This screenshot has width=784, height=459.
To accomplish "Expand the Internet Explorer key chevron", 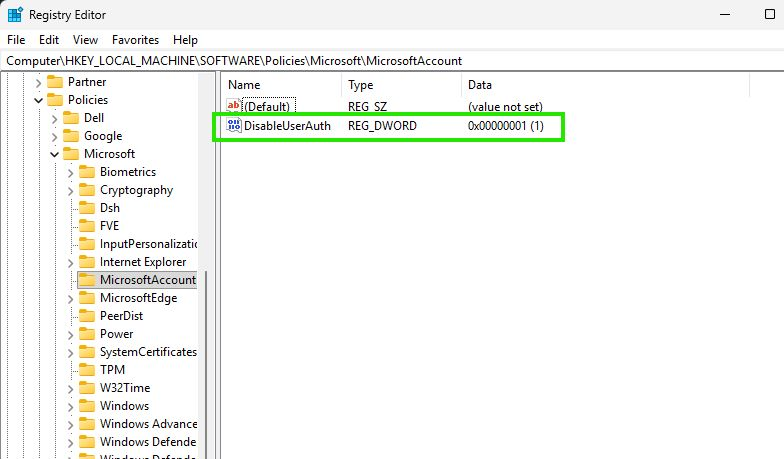I will tap(70, 262).
